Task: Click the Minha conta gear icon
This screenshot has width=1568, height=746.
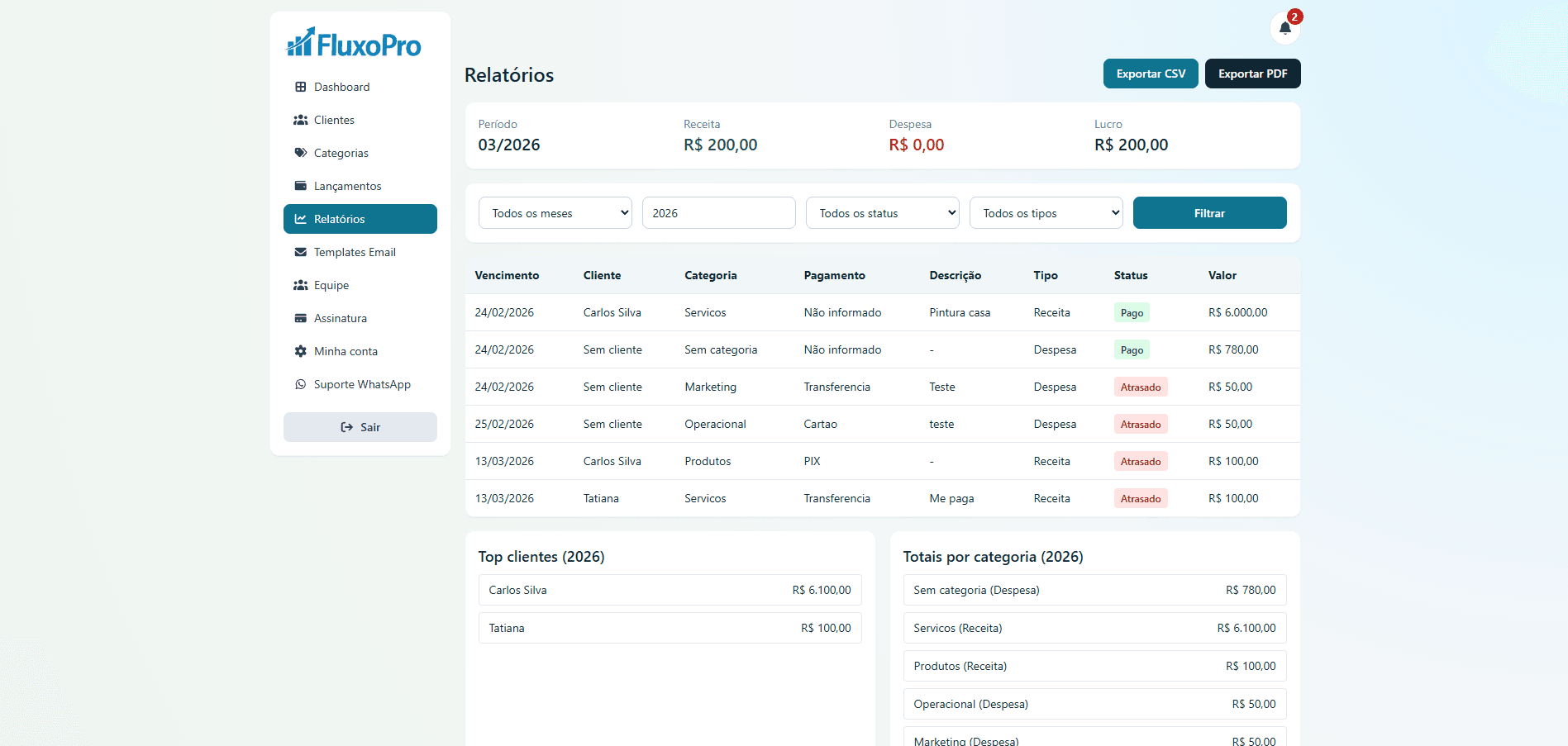Action: click(x=301, y=351)
